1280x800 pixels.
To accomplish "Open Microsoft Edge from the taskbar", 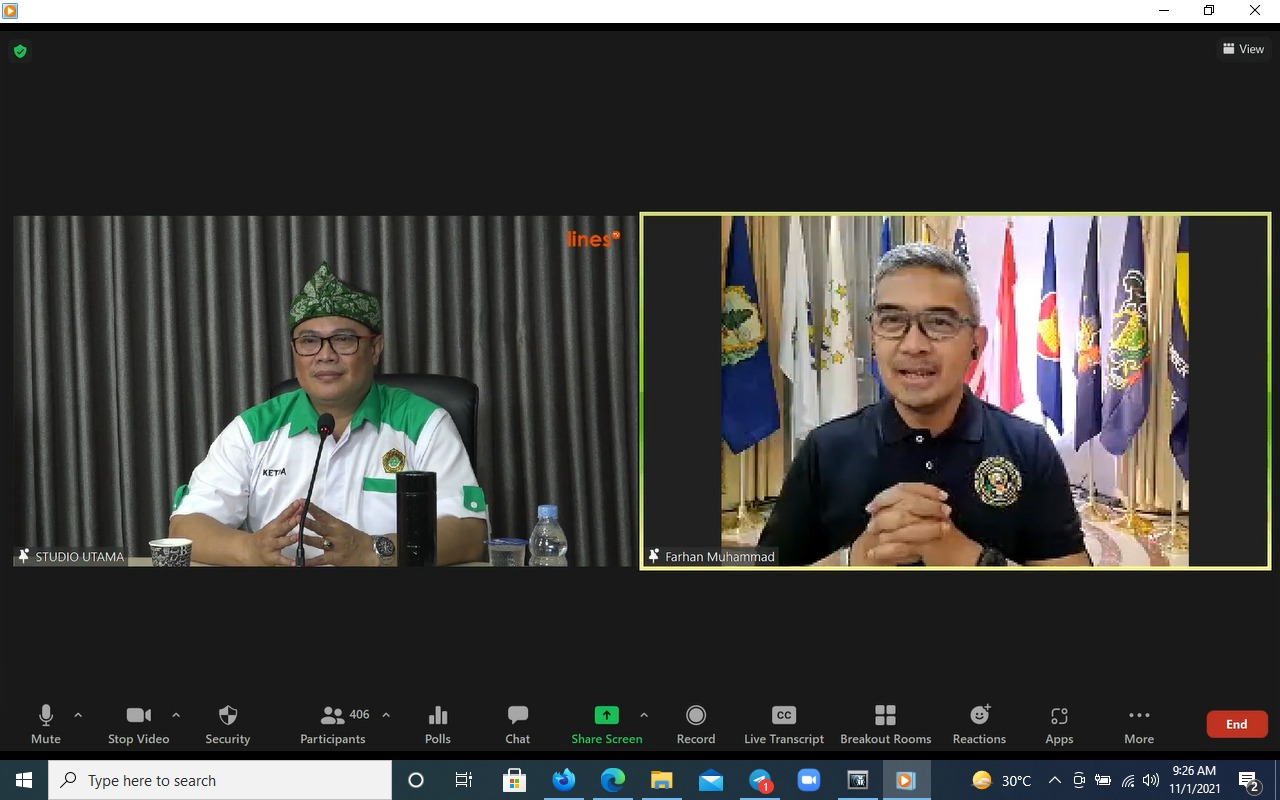I will pos(613,780).
